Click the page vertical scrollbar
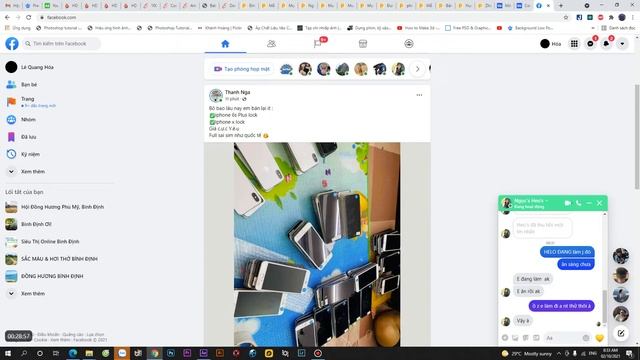The image size is (640, 360). [x=637, y=137]
